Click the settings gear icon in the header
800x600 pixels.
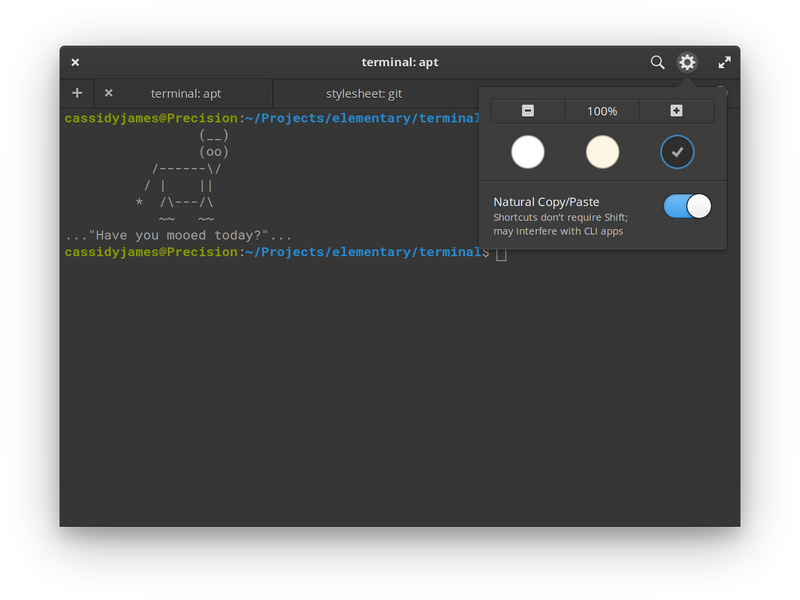[x=687, y=62]
